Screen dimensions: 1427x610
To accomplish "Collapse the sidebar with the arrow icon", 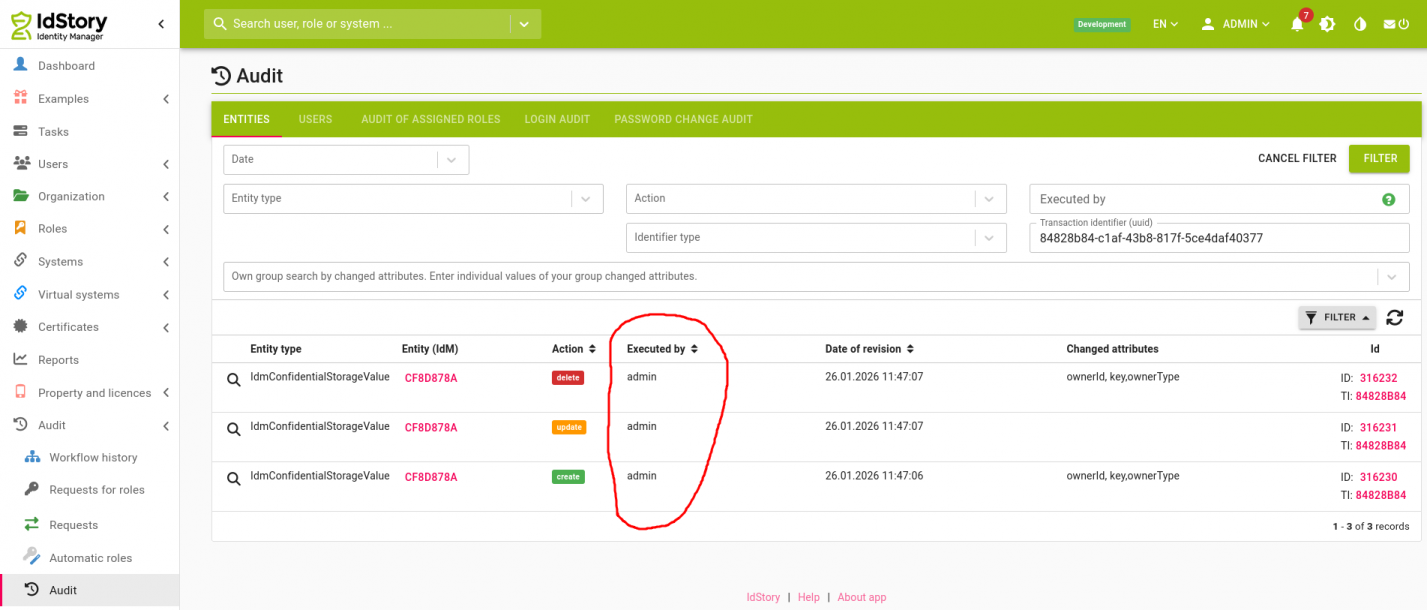I will 161,24.
